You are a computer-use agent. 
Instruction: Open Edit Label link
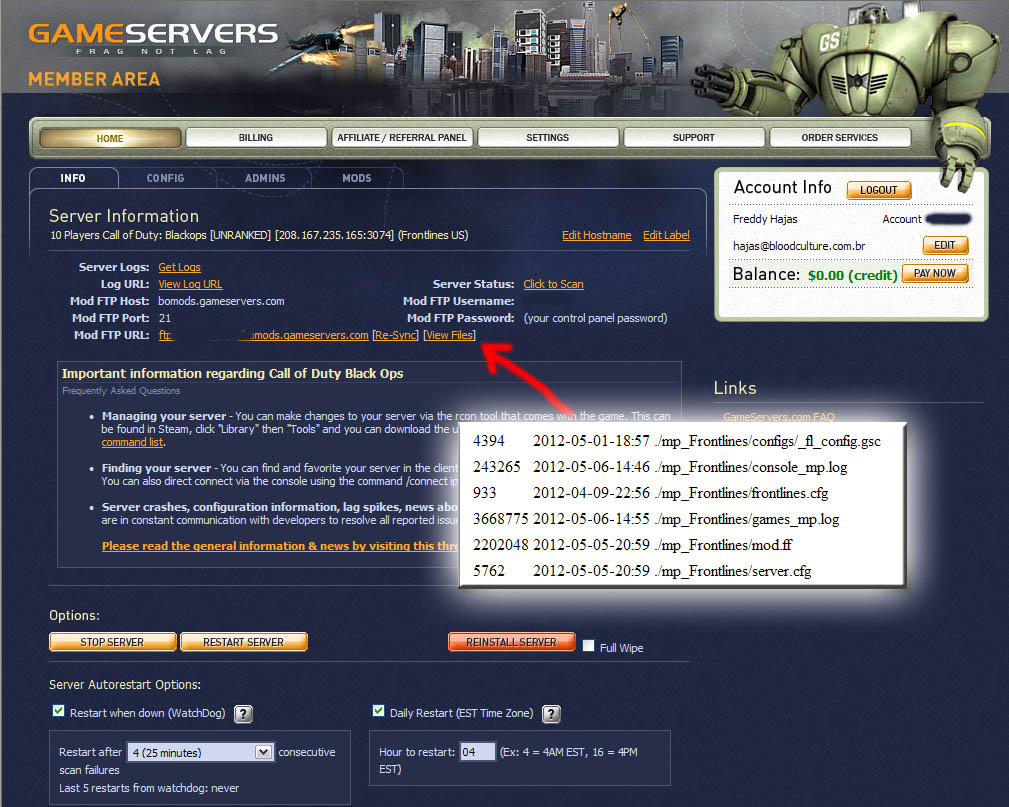(x=666, y=236)
